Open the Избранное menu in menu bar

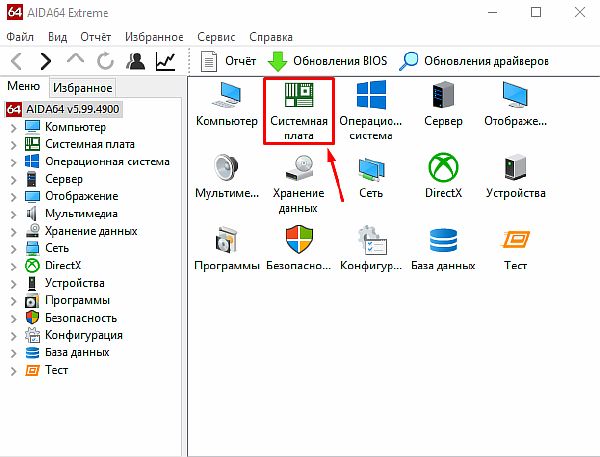coord(154,37)
